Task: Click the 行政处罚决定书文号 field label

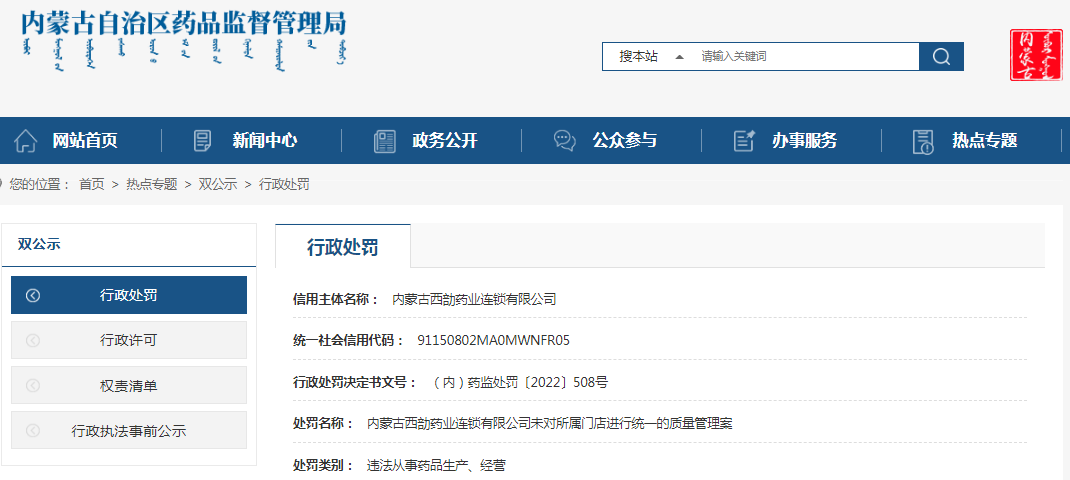Action: tap(355, 382)
